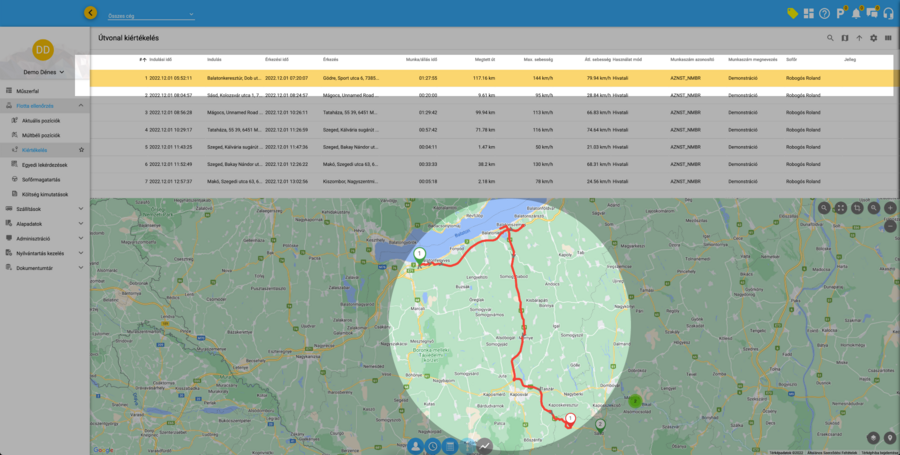Sort by Indulási idő column header
The height and width of the screenshot is (455, 900).
point(160,59)
